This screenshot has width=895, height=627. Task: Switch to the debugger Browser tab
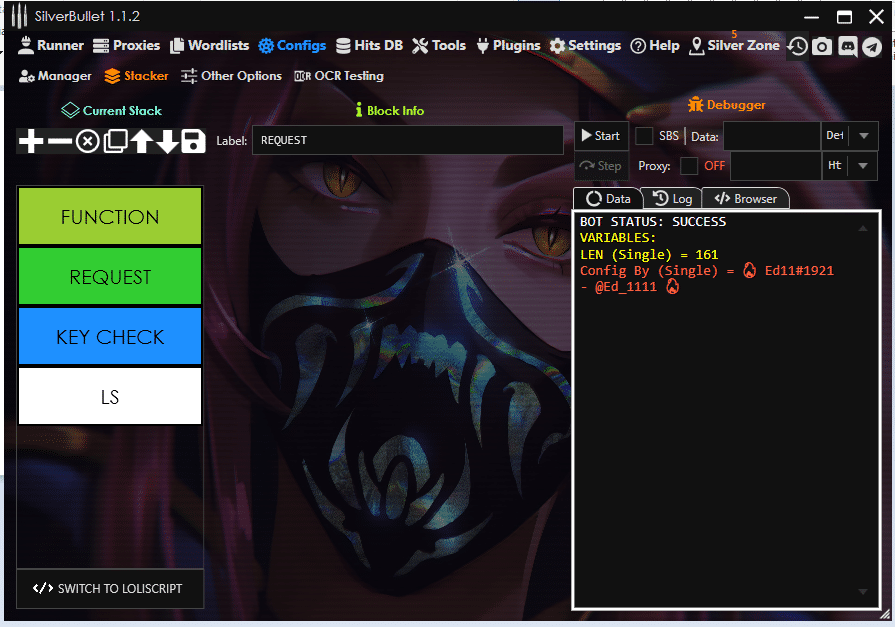pyautogui.click(x=745, y=199)
